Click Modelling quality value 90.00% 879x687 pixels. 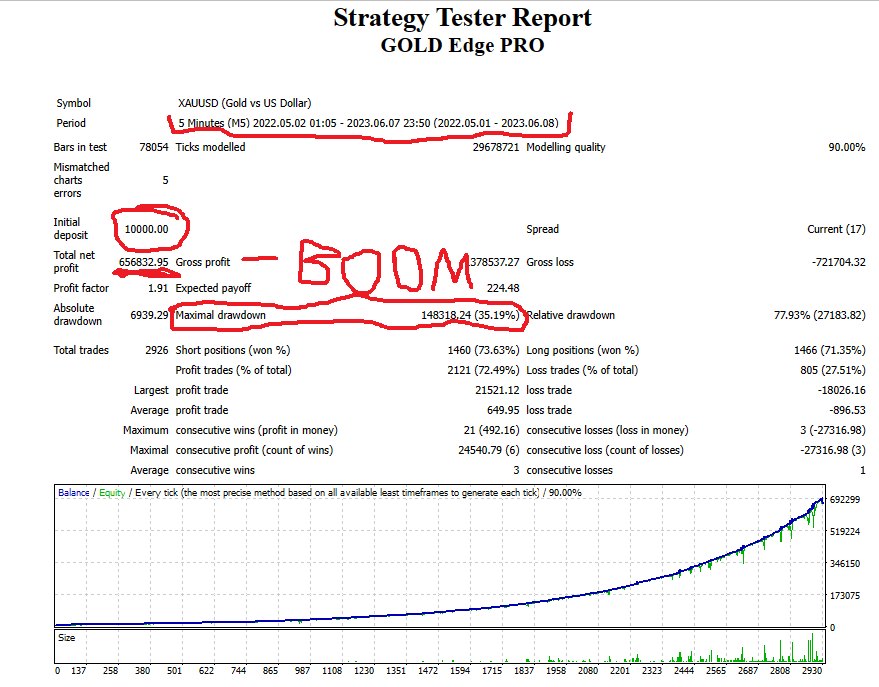click(x=846, y=147)
